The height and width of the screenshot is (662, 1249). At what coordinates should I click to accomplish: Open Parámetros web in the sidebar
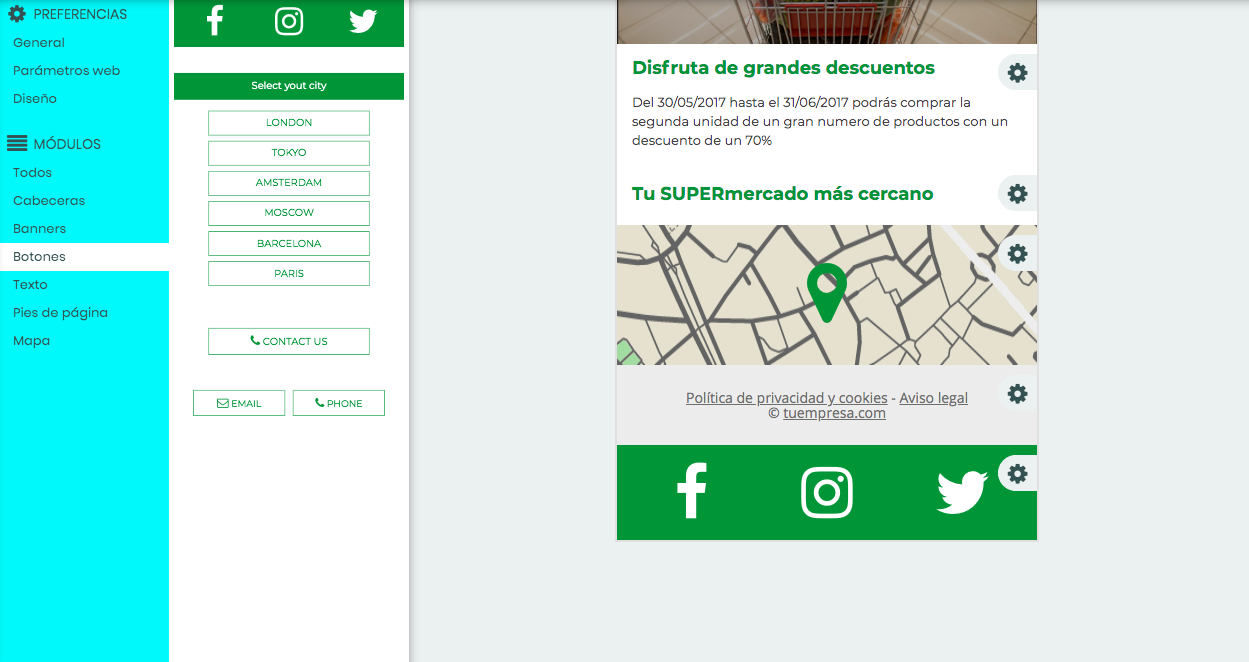[67, 71]
